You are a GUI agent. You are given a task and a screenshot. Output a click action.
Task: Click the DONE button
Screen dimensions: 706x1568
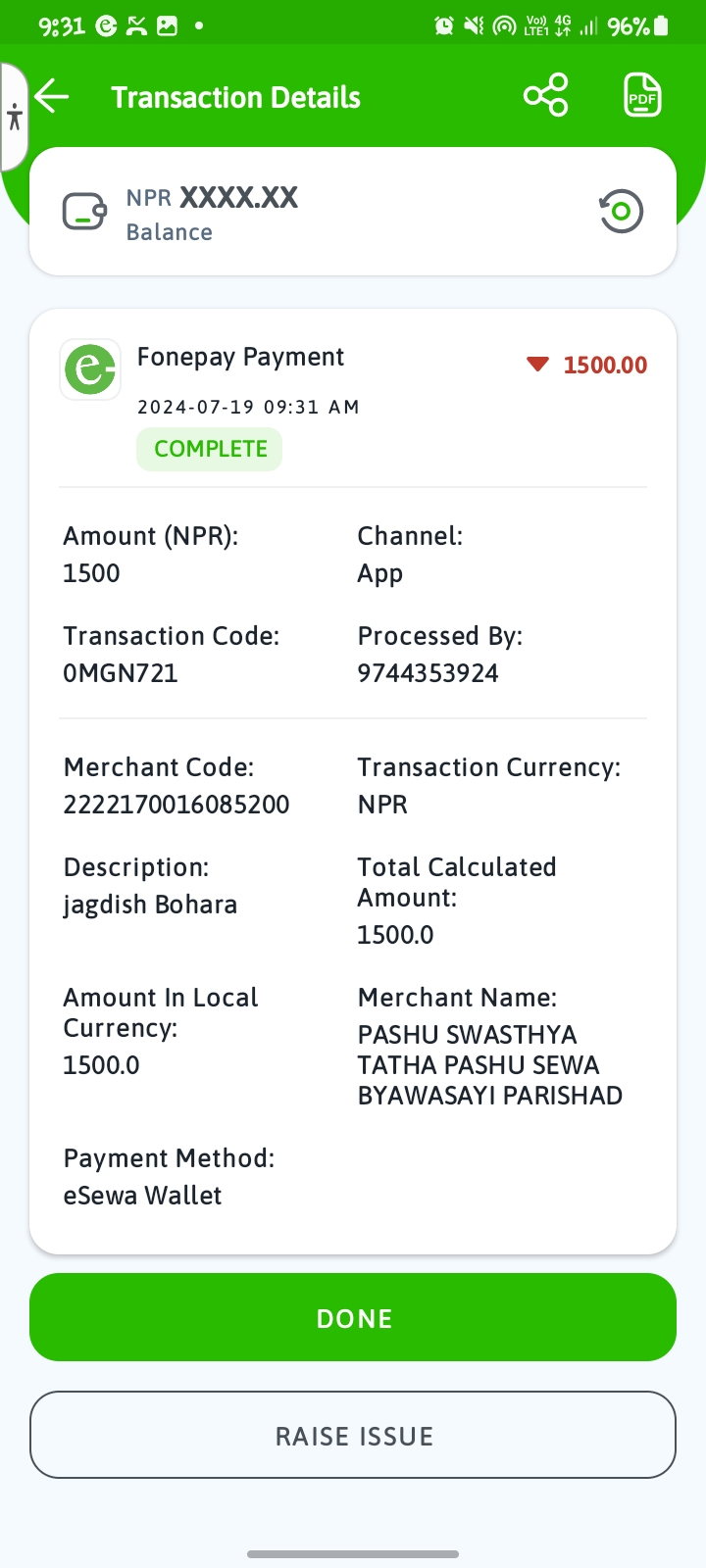pyautogui.click(x=353, y=1317)
